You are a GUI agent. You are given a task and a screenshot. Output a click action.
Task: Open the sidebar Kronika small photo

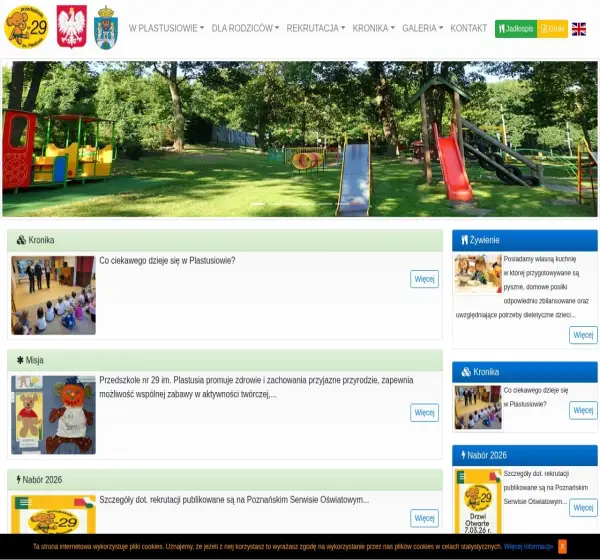tap(478, 407)
